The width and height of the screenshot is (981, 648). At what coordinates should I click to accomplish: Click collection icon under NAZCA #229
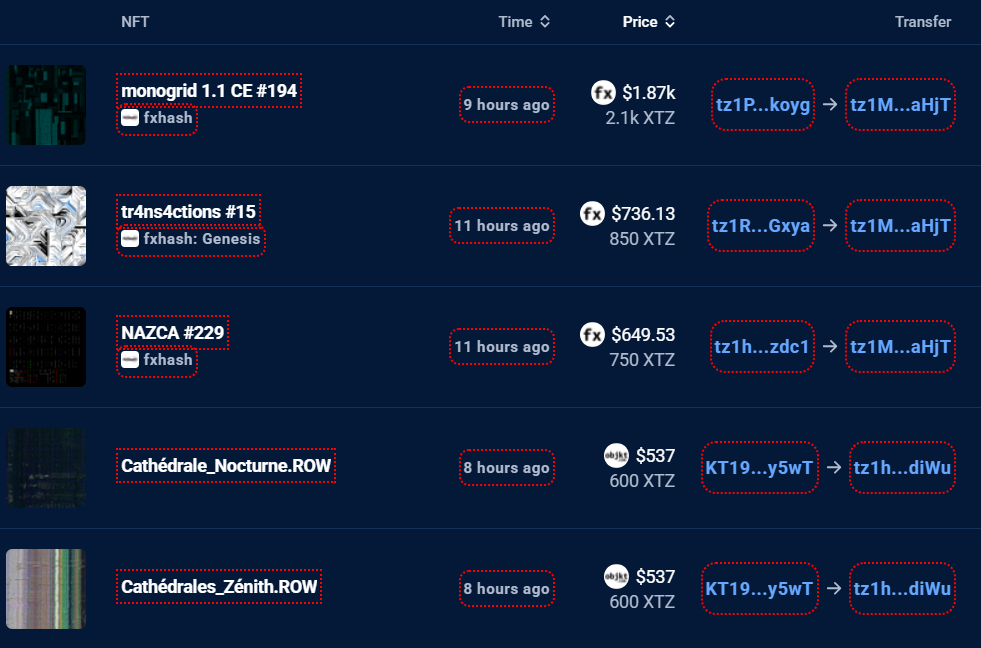click(x=129, y=359)
